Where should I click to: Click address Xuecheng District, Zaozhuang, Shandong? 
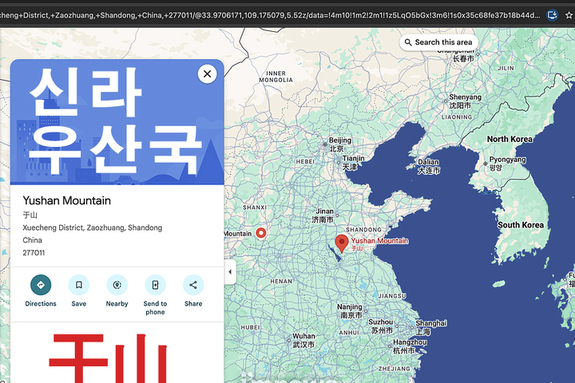coord(92,228)
